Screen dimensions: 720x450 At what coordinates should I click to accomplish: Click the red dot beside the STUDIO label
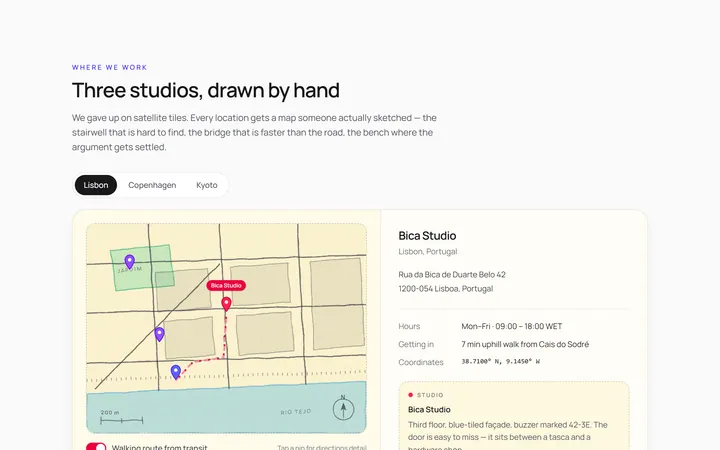pyautogui.click(x=411, y=395)
